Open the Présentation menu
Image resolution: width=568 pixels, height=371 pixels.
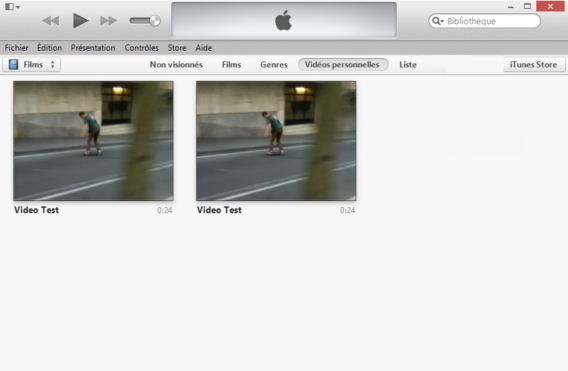(93, 48)
